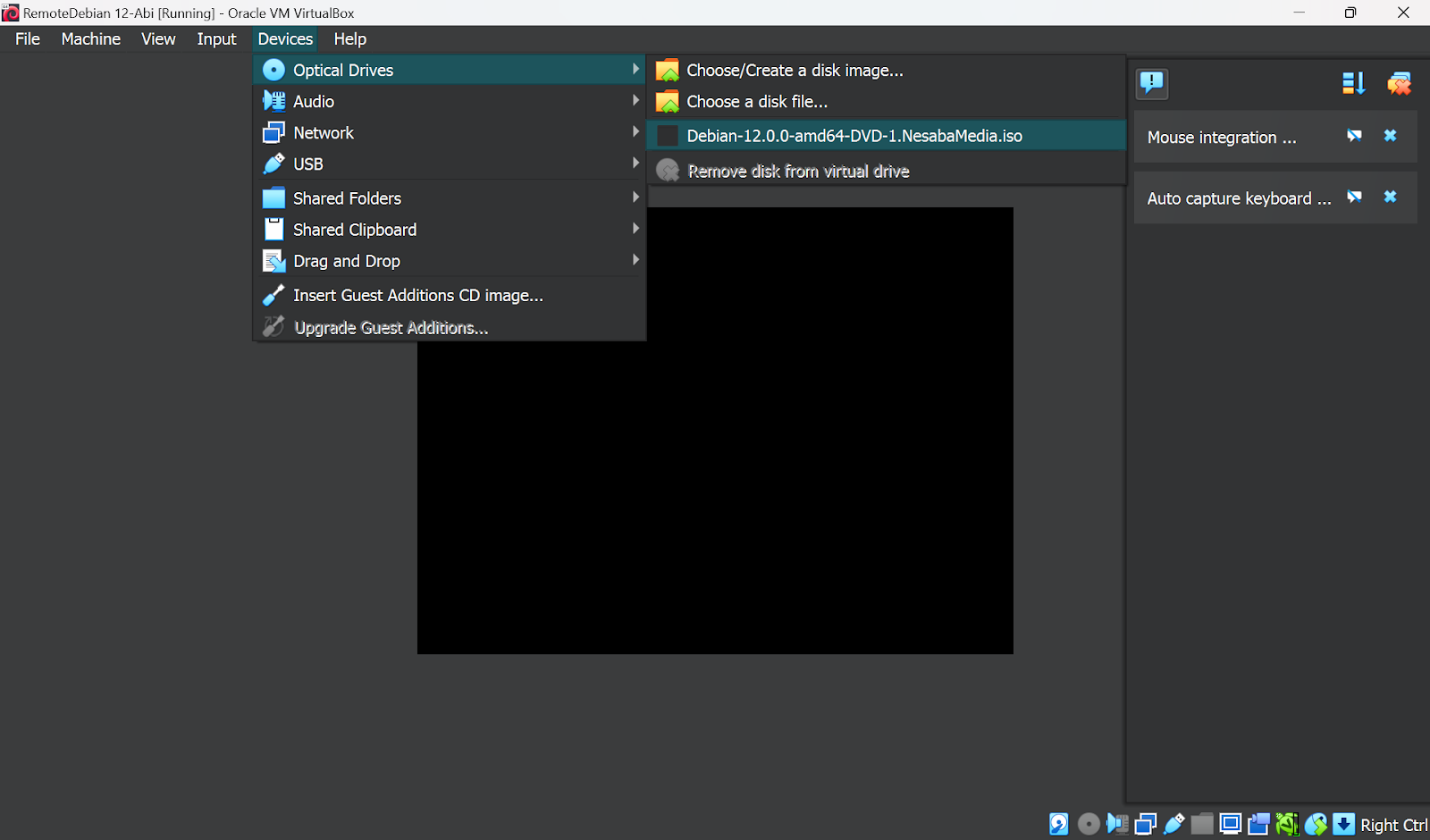Open the Shared Folders submenu
Viewport: 1430px width, 840px height.
pos(450,197)
